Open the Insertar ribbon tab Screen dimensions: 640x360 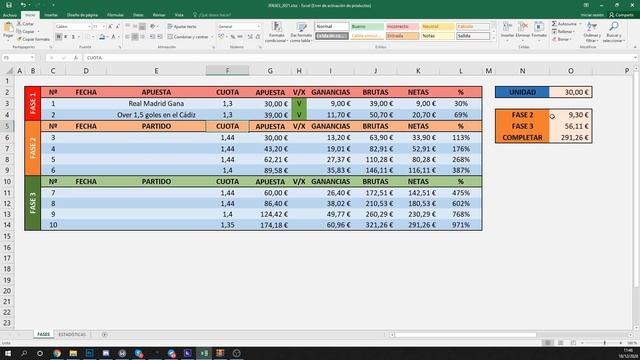(x=51, y=15)
